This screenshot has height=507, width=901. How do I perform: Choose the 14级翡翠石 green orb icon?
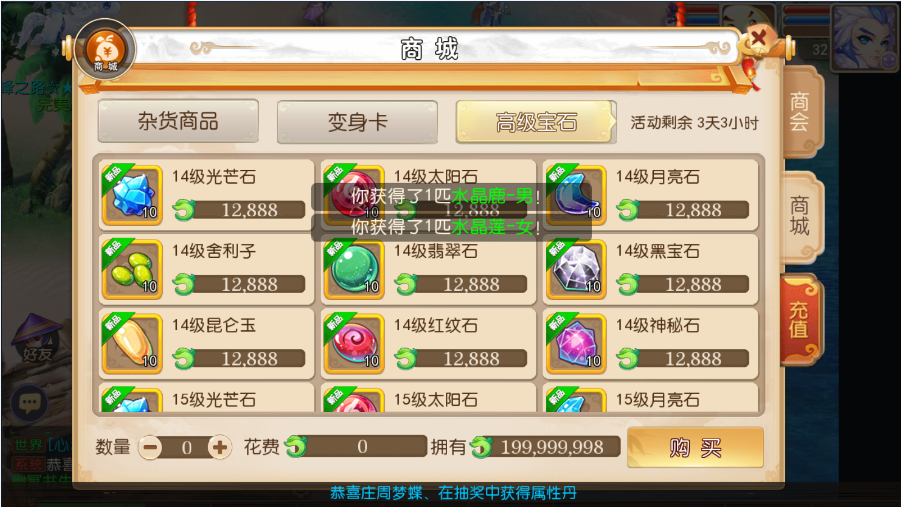355,270
